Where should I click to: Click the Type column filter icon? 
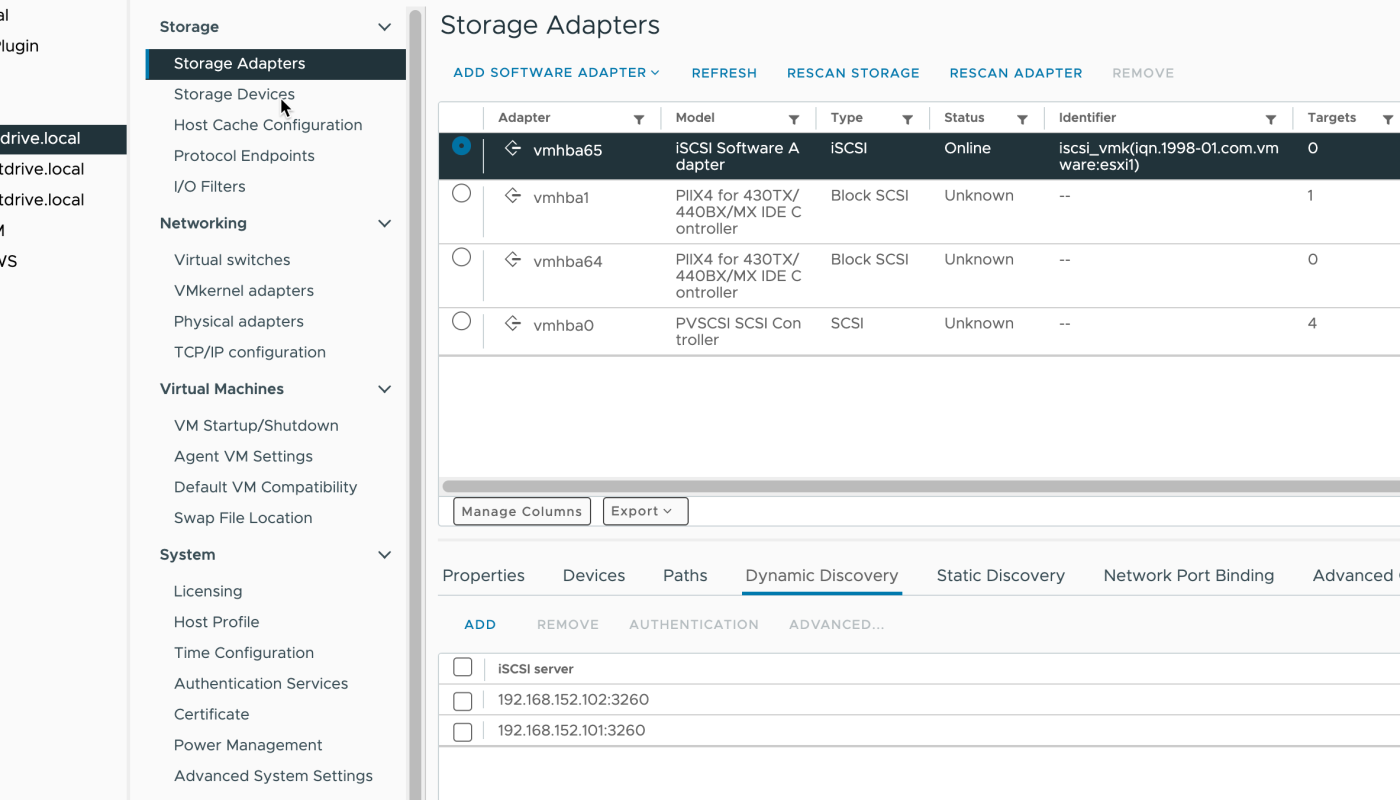[908, 119]
